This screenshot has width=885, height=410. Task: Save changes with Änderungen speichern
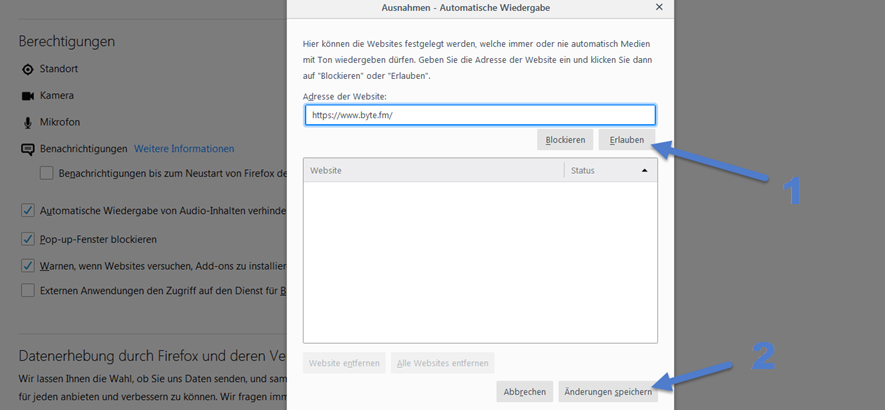coord(608,392)
